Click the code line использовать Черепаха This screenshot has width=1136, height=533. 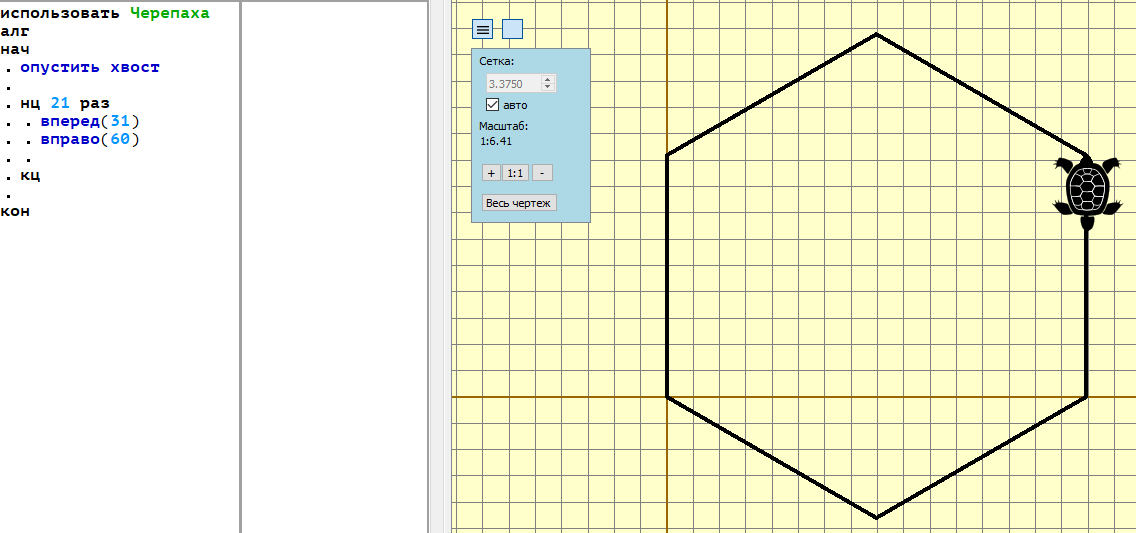click(105, 14)
